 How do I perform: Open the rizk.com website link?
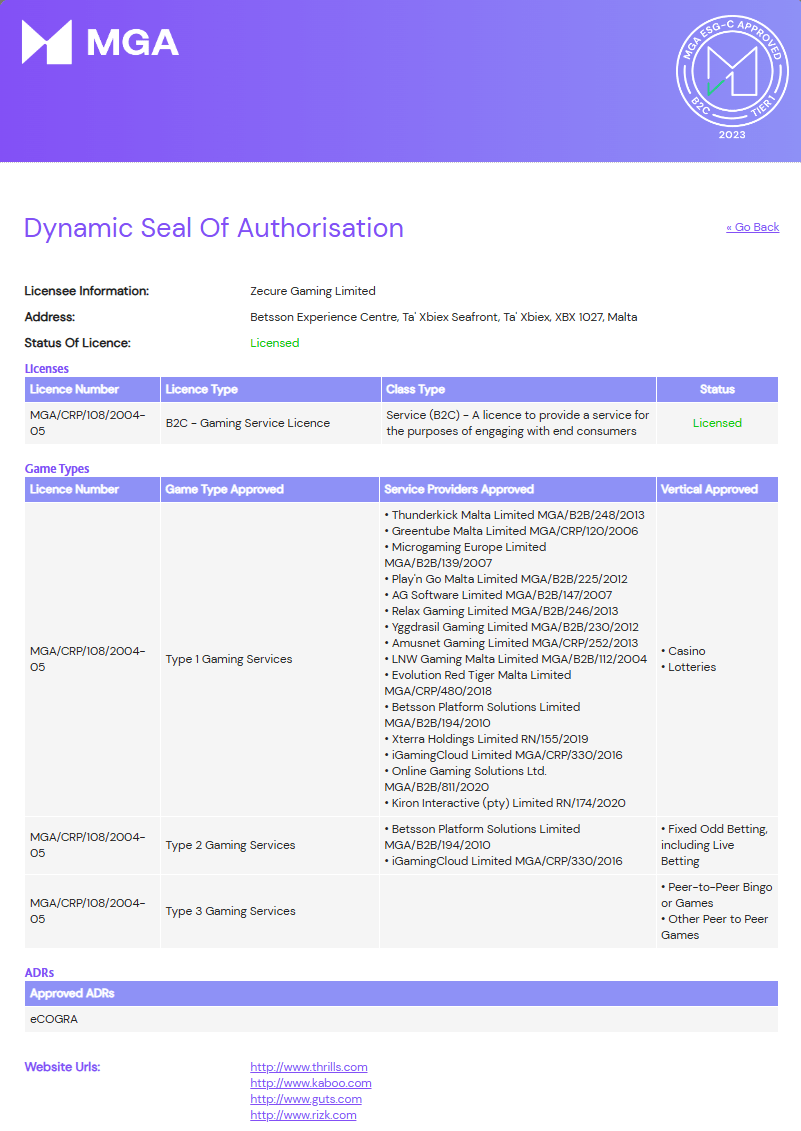(303, 1115)
